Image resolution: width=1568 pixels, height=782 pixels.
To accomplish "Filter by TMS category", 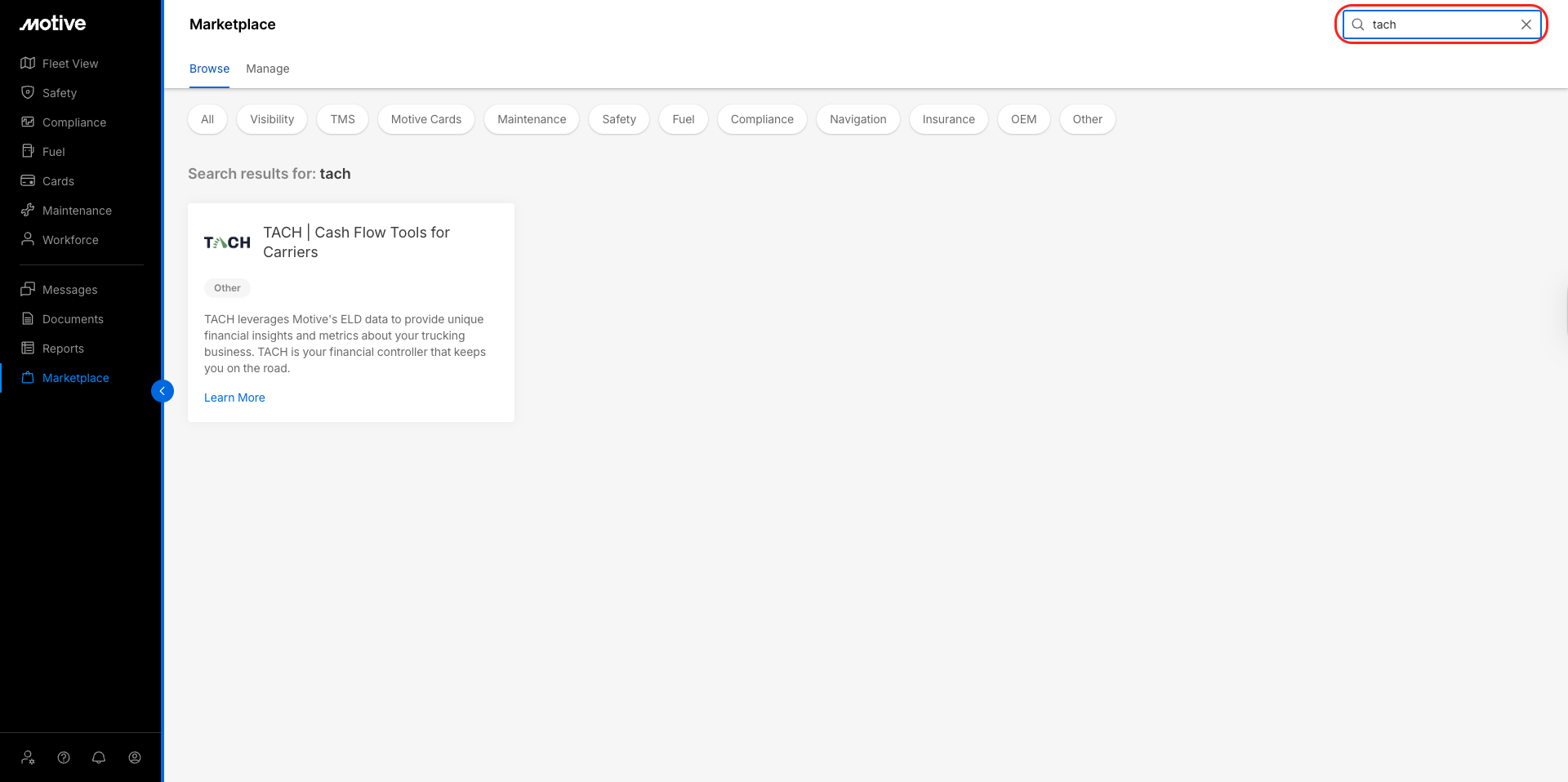I will (343, 119).
